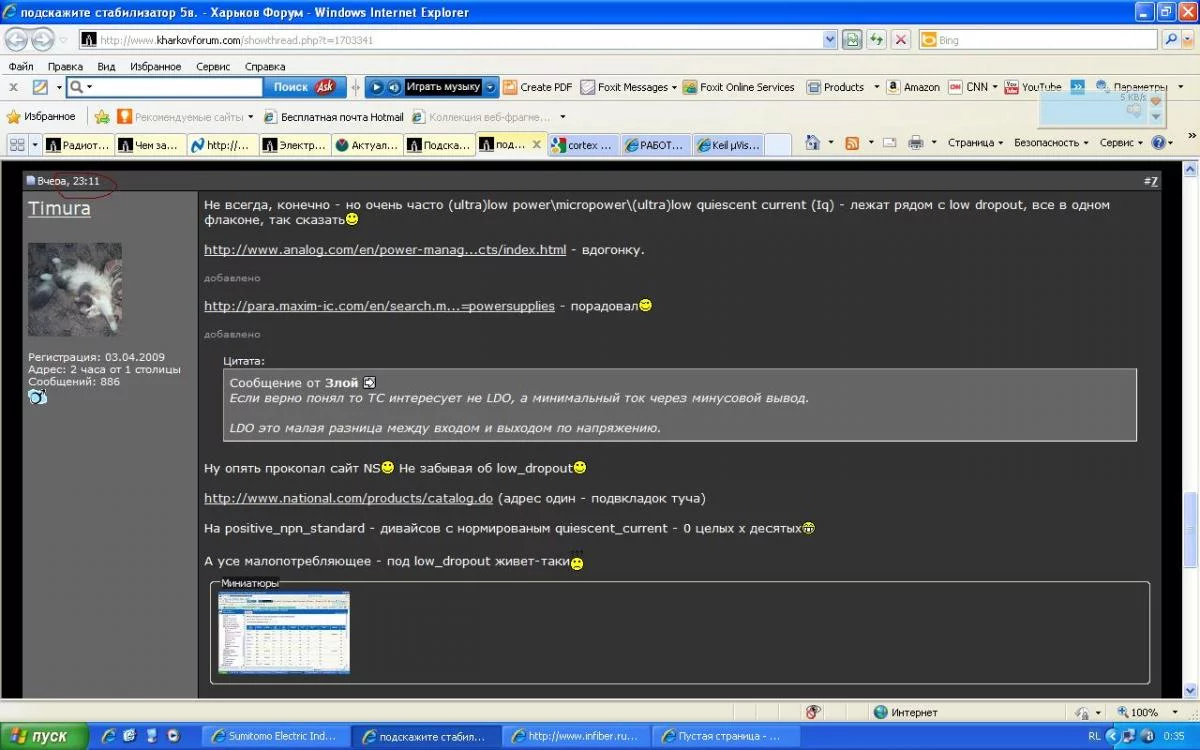Open the Избранное menu in menu bar
The height and width of the screenshot is (750, 1200).
(155, 66)
